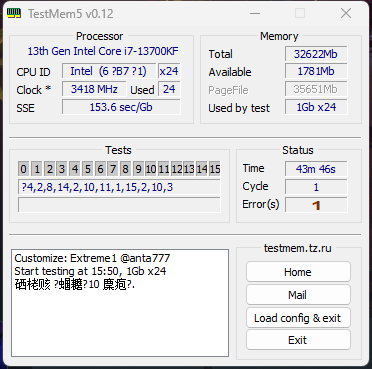Select test number 11 box

pos(164,169)
